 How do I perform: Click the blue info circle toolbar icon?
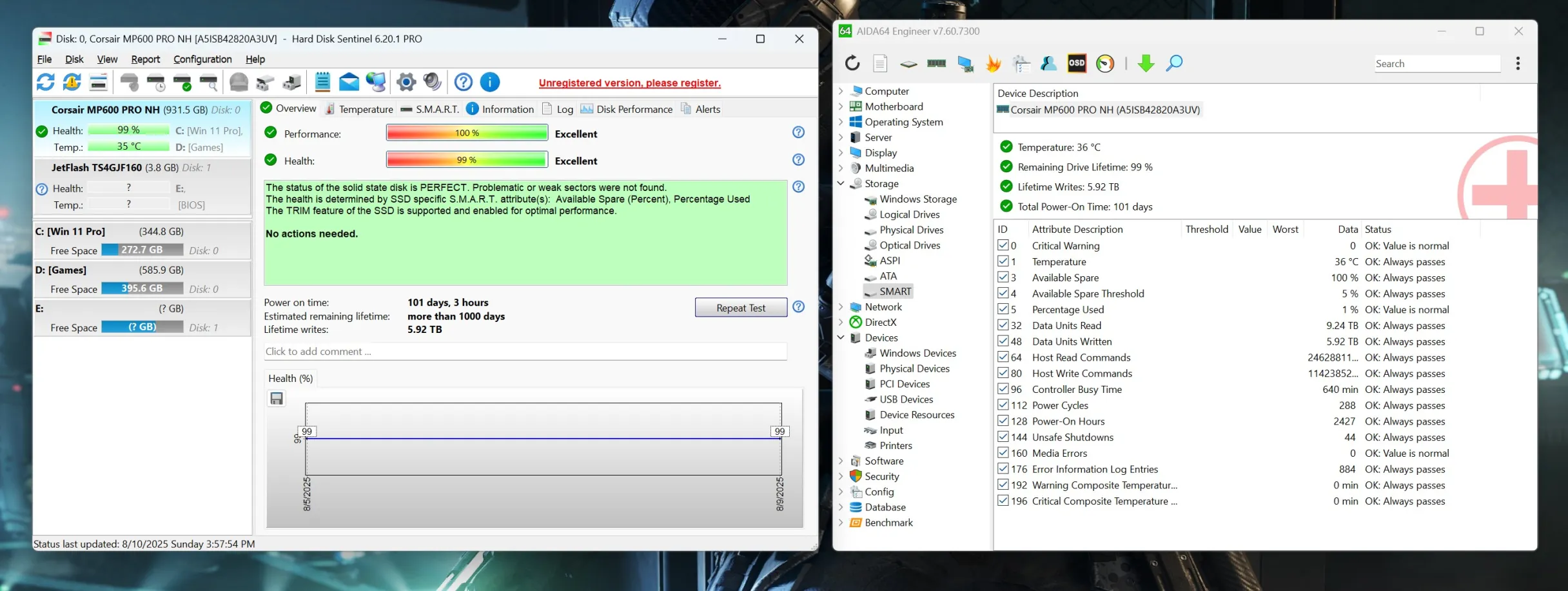[490, 82]
